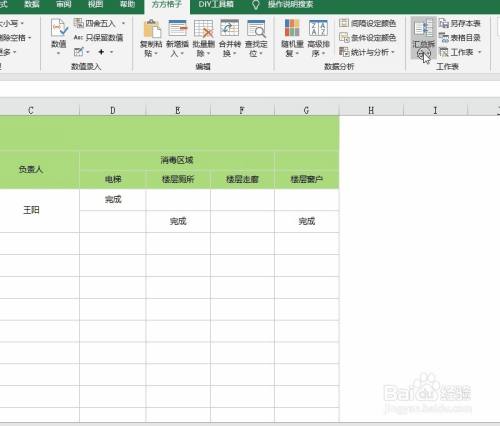Select the 电梯 column heading cell
500x426 pixels.
(x=113, y=179)
